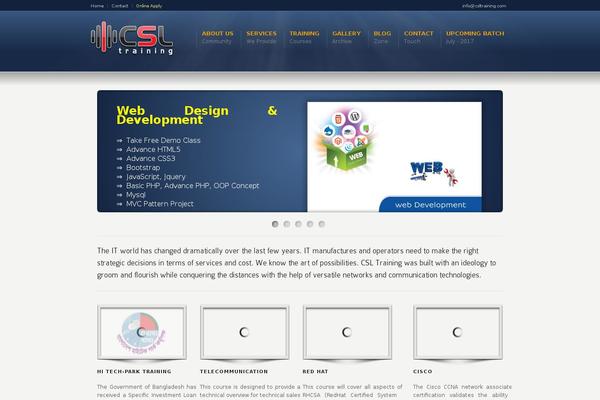The width and height of the screenshot is (600, 400).
Task: Select the third slider pagination dot
Action: coord(298,224)
